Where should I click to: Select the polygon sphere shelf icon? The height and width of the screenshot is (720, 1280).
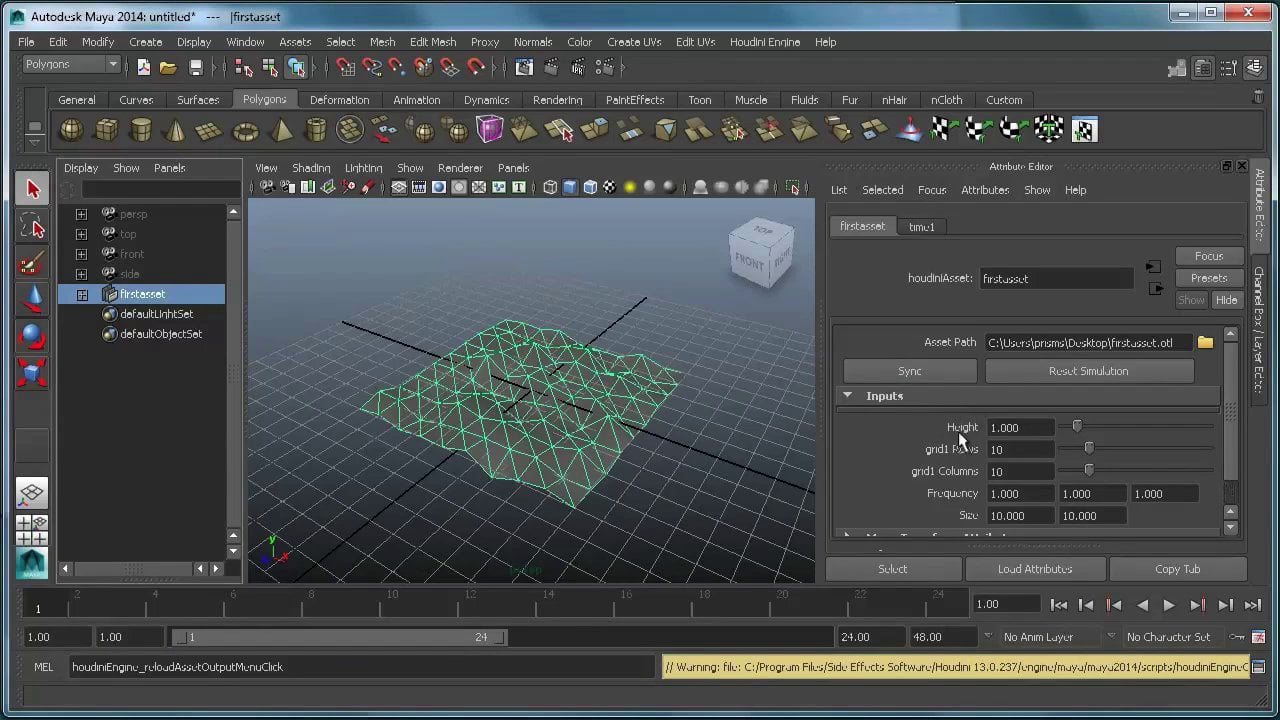pyautogui.click(x=71, y=130)
